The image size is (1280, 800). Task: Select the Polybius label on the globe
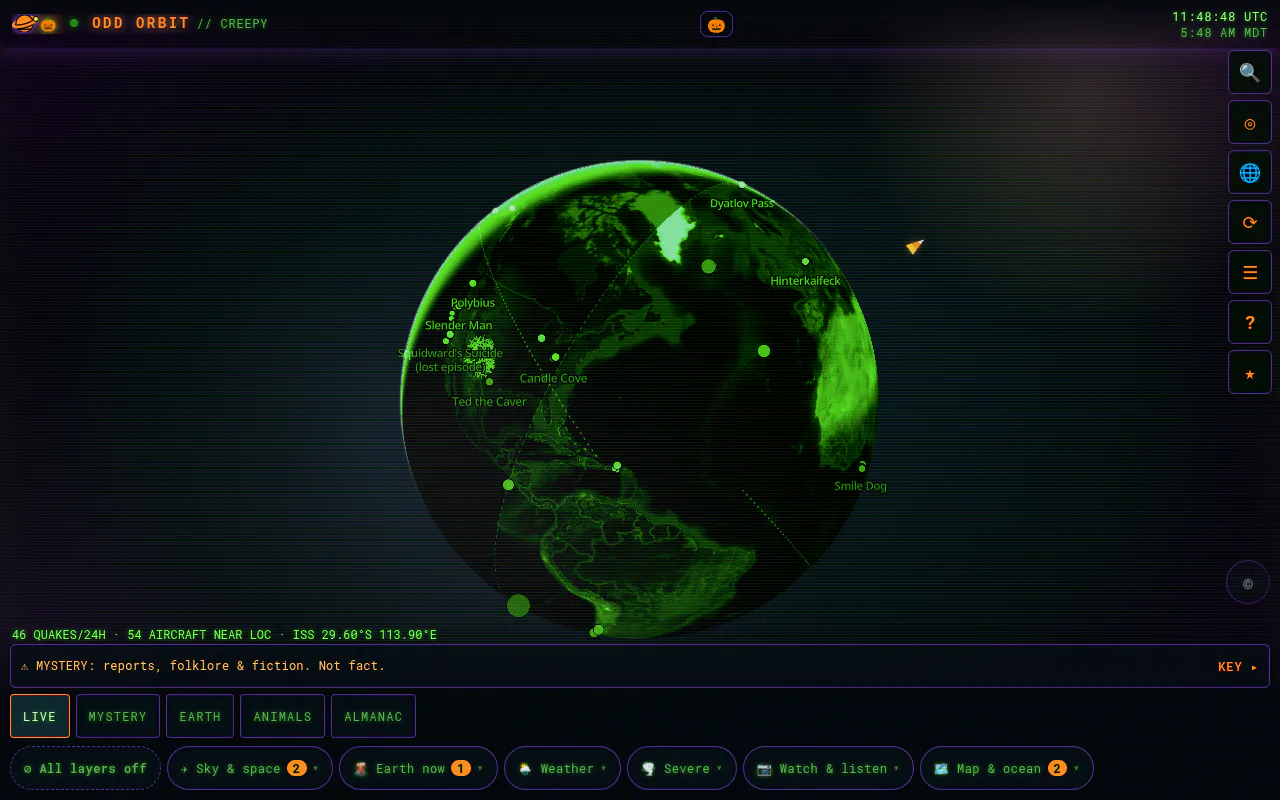[x=473, y=303]
